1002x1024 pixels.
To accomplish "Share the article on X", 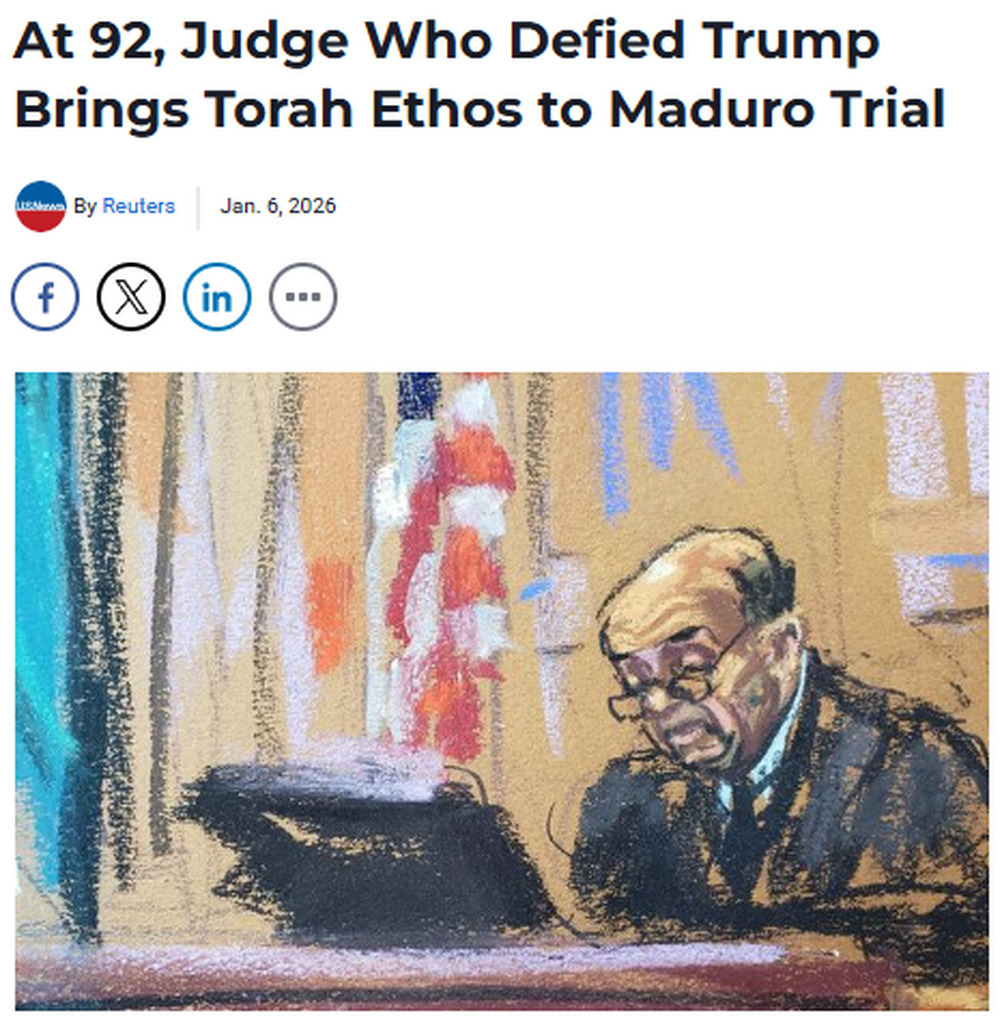I will [x=131, y=297].
